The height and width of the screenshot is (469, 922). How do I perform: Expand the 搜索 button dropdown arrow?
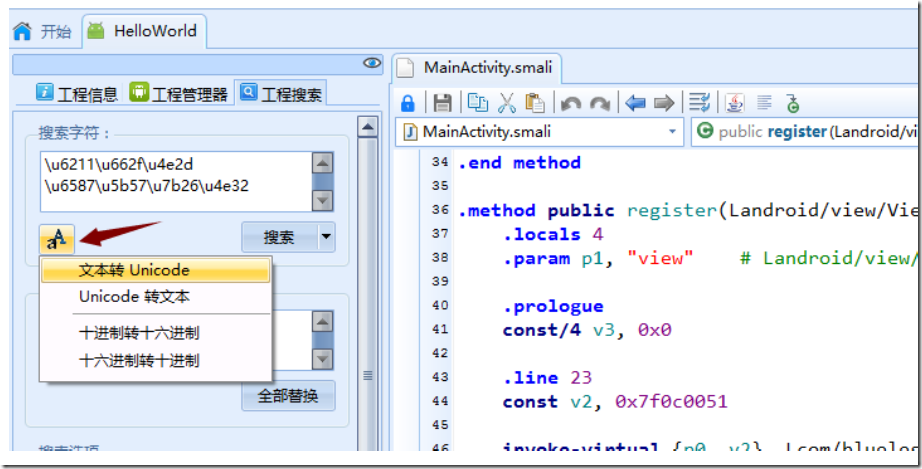326,237
